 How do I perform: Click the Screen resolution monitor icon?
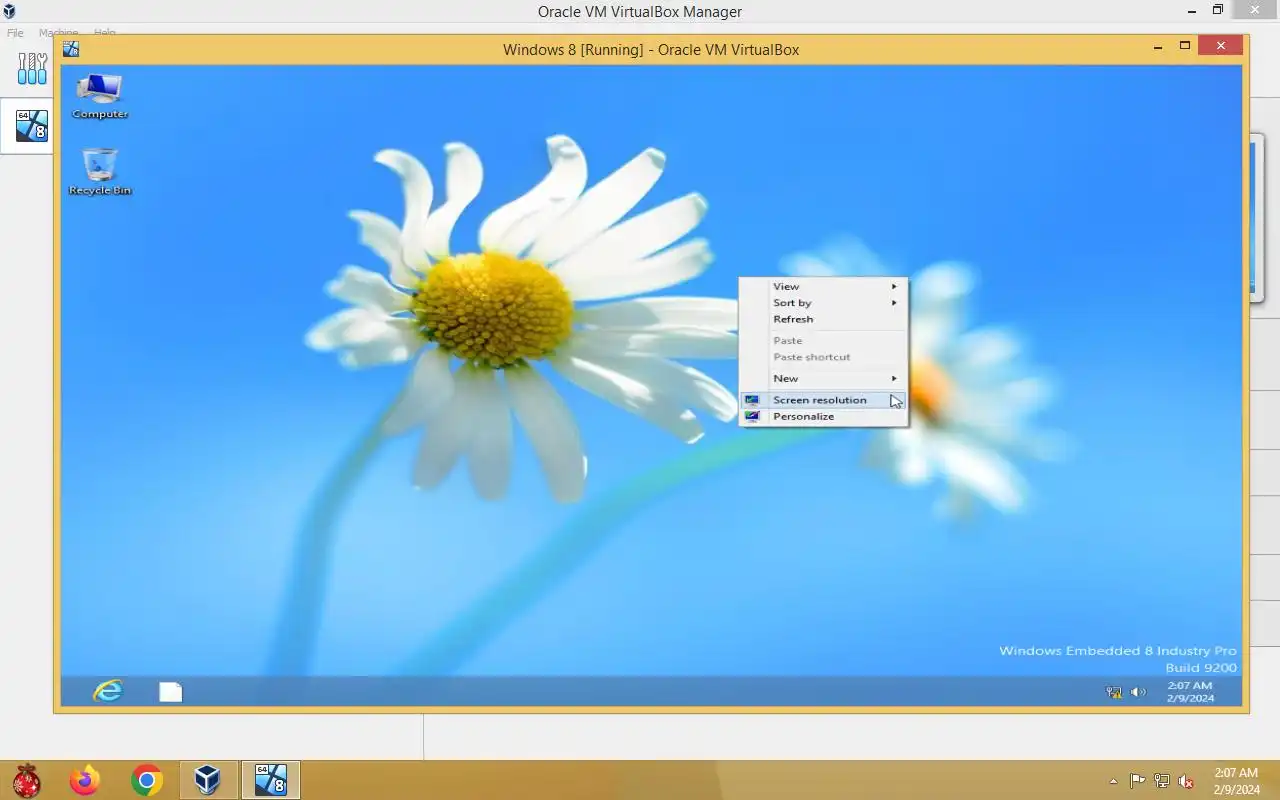click(x=752, y=400)
